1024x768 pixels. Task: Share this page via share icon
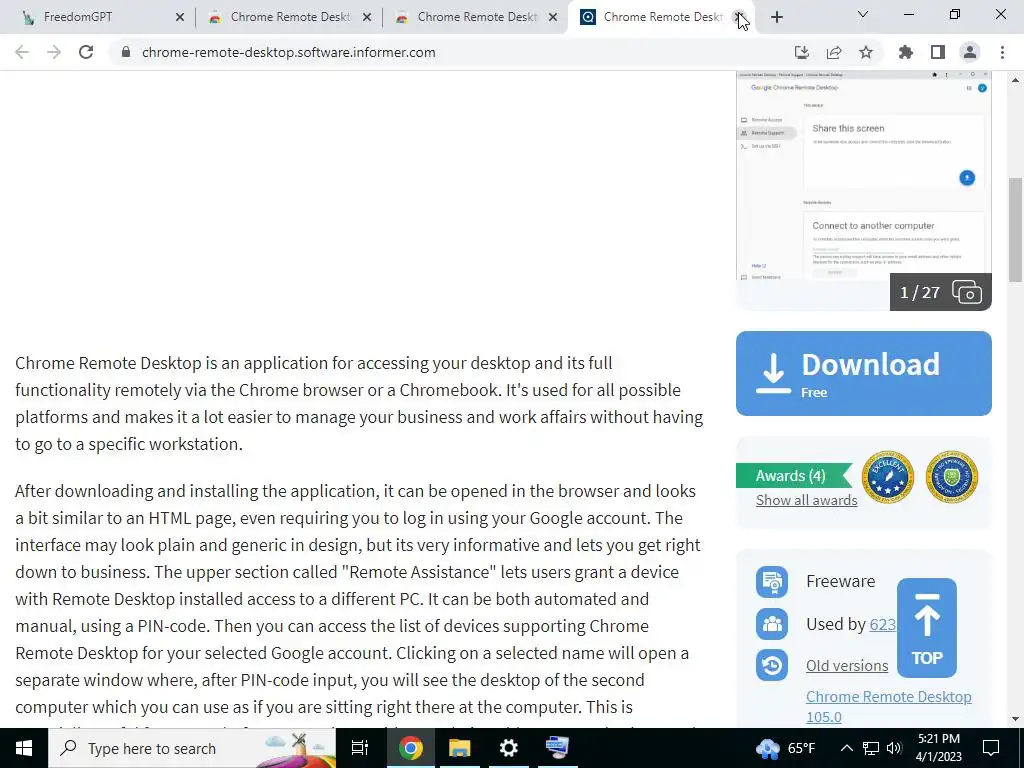(x=833, y=52)
